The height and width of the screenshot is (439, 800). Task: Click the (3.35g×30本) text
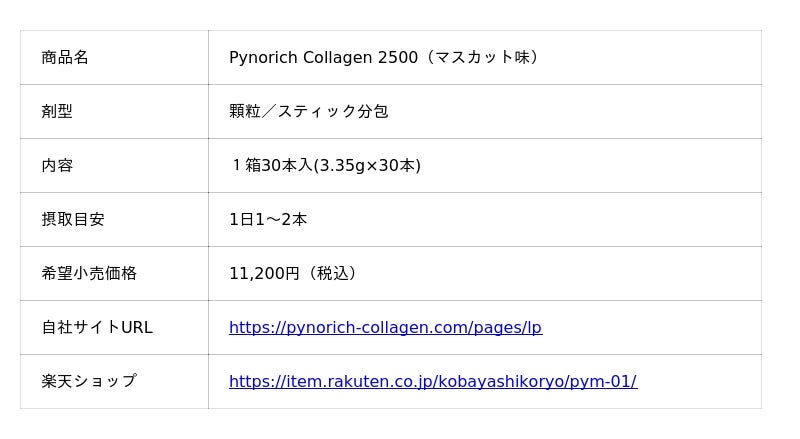point(367,165)
